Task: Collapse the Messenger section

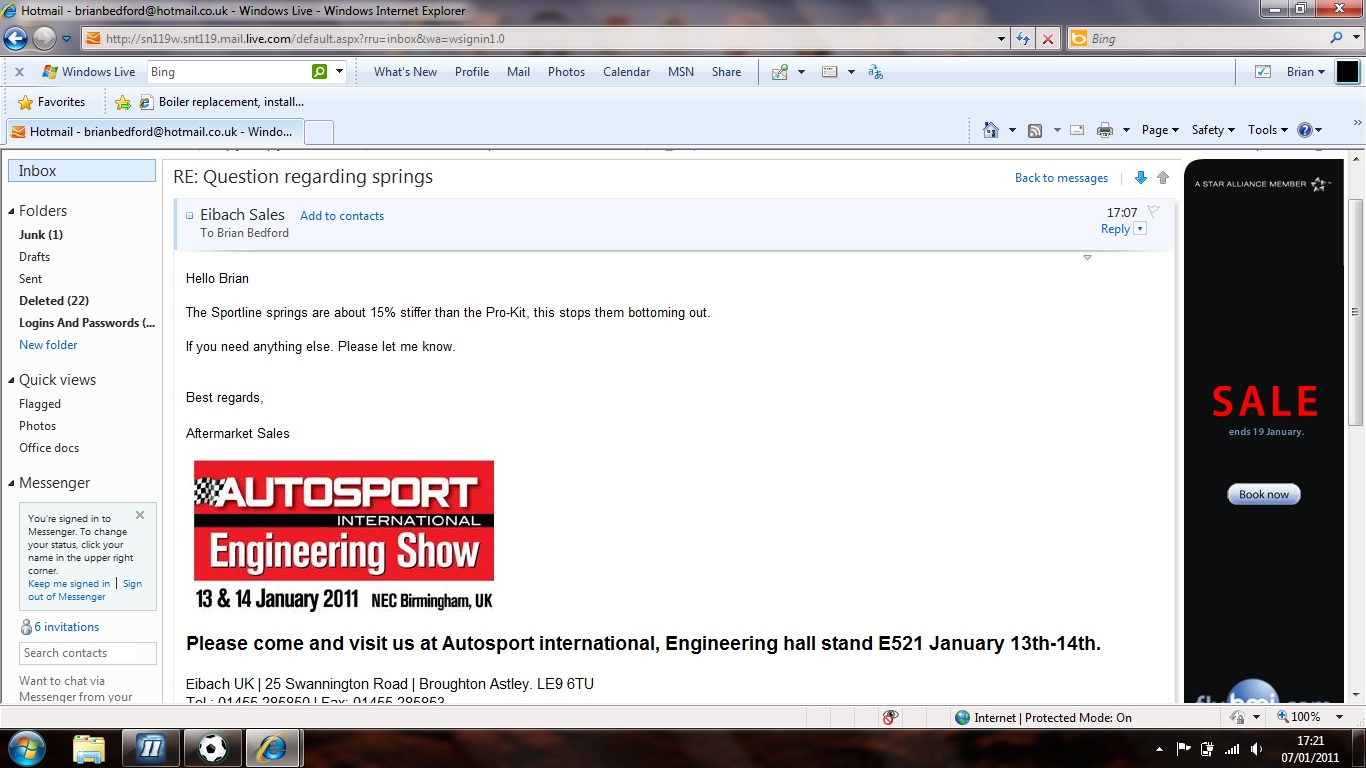Action: 11,484
